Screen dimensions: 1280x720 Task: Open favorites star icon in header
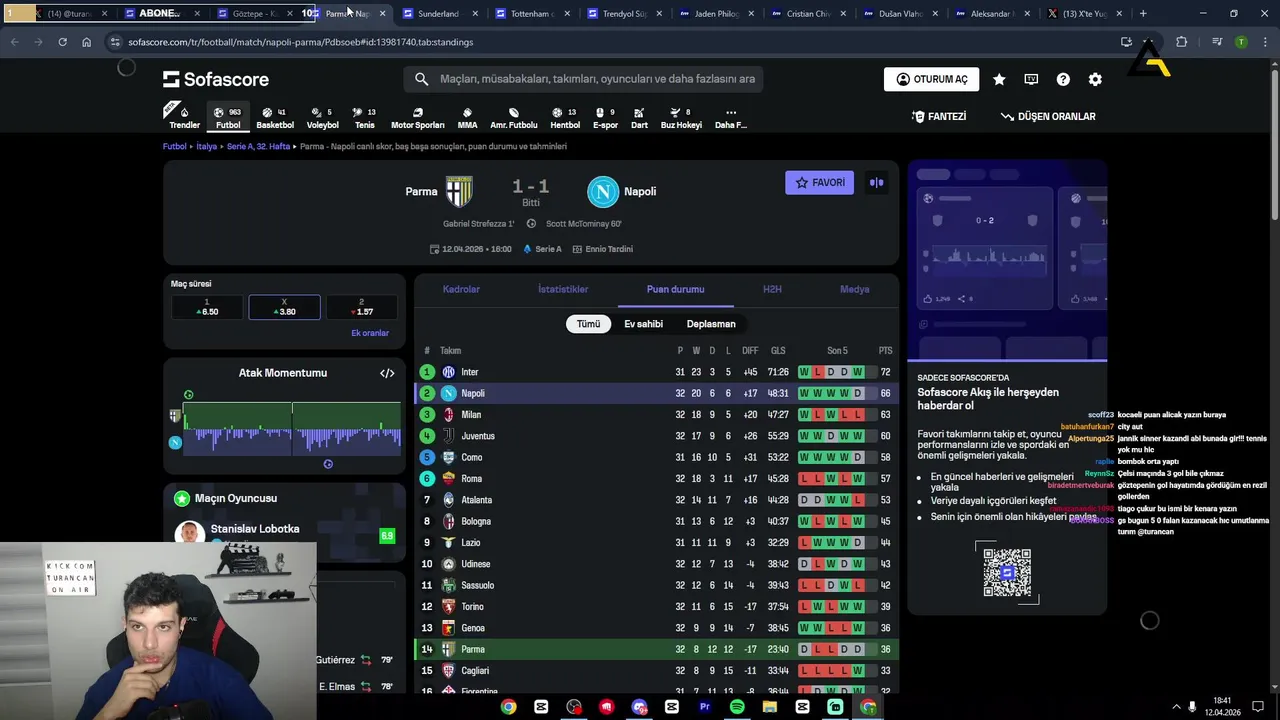click(999, 79)
